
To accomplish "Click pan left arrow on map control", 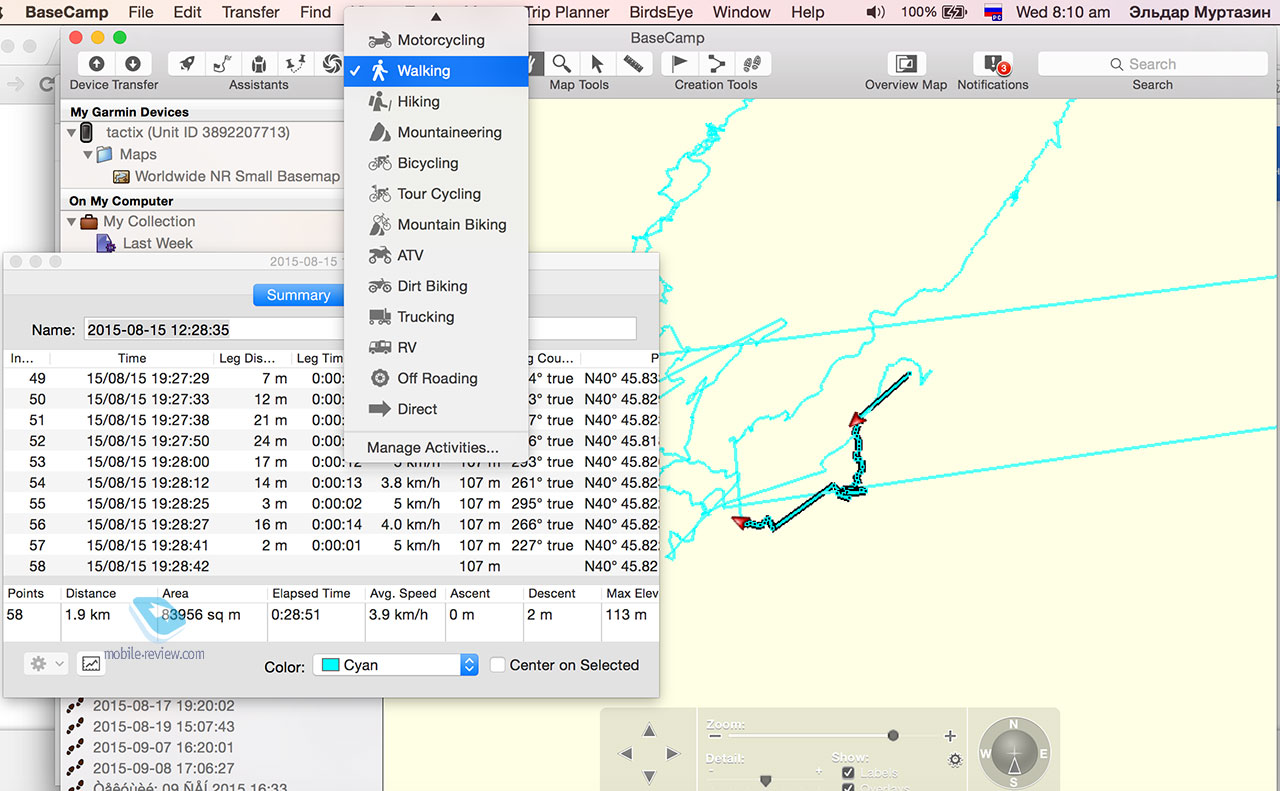I will (x=626, y=753).
